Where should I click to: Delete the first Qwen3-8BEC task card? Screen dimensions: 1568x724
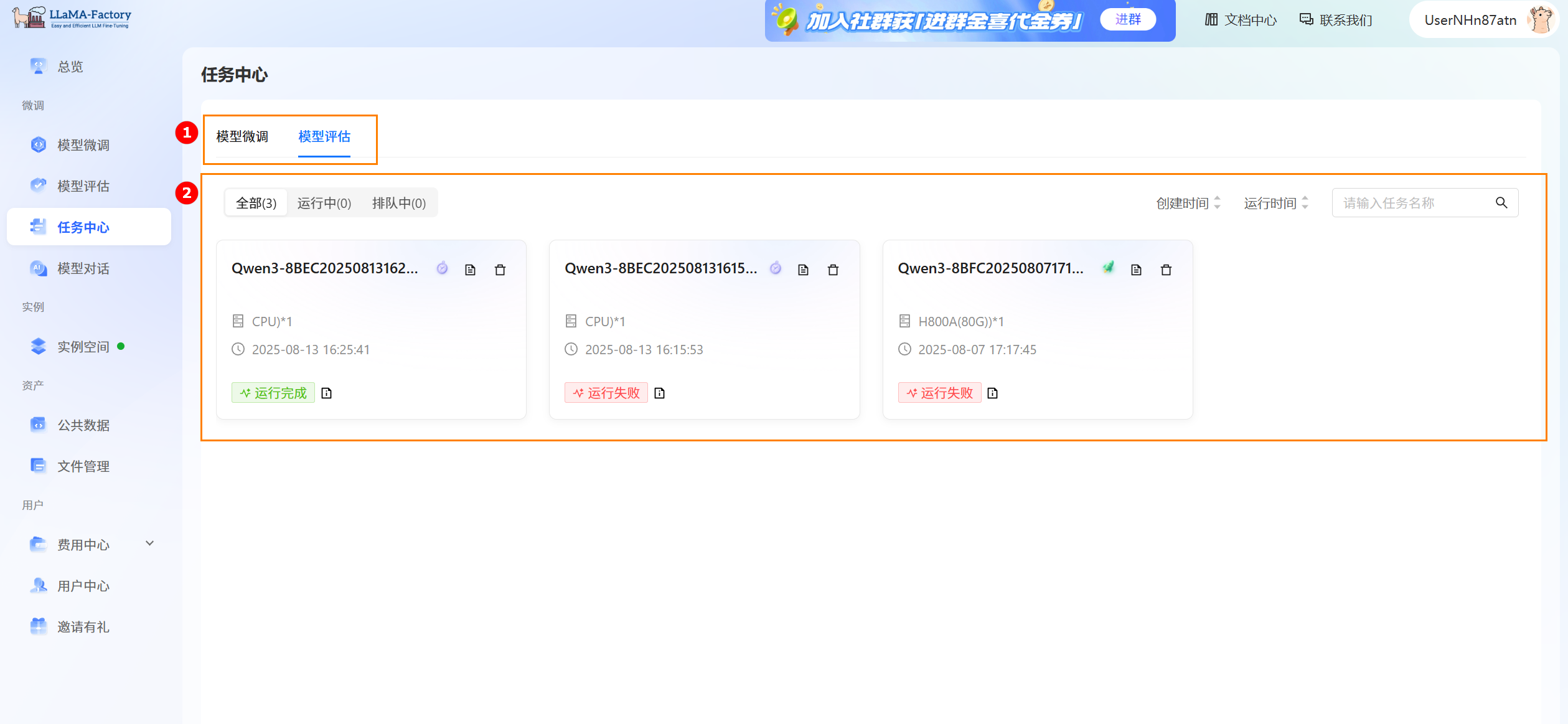point(500,270)
